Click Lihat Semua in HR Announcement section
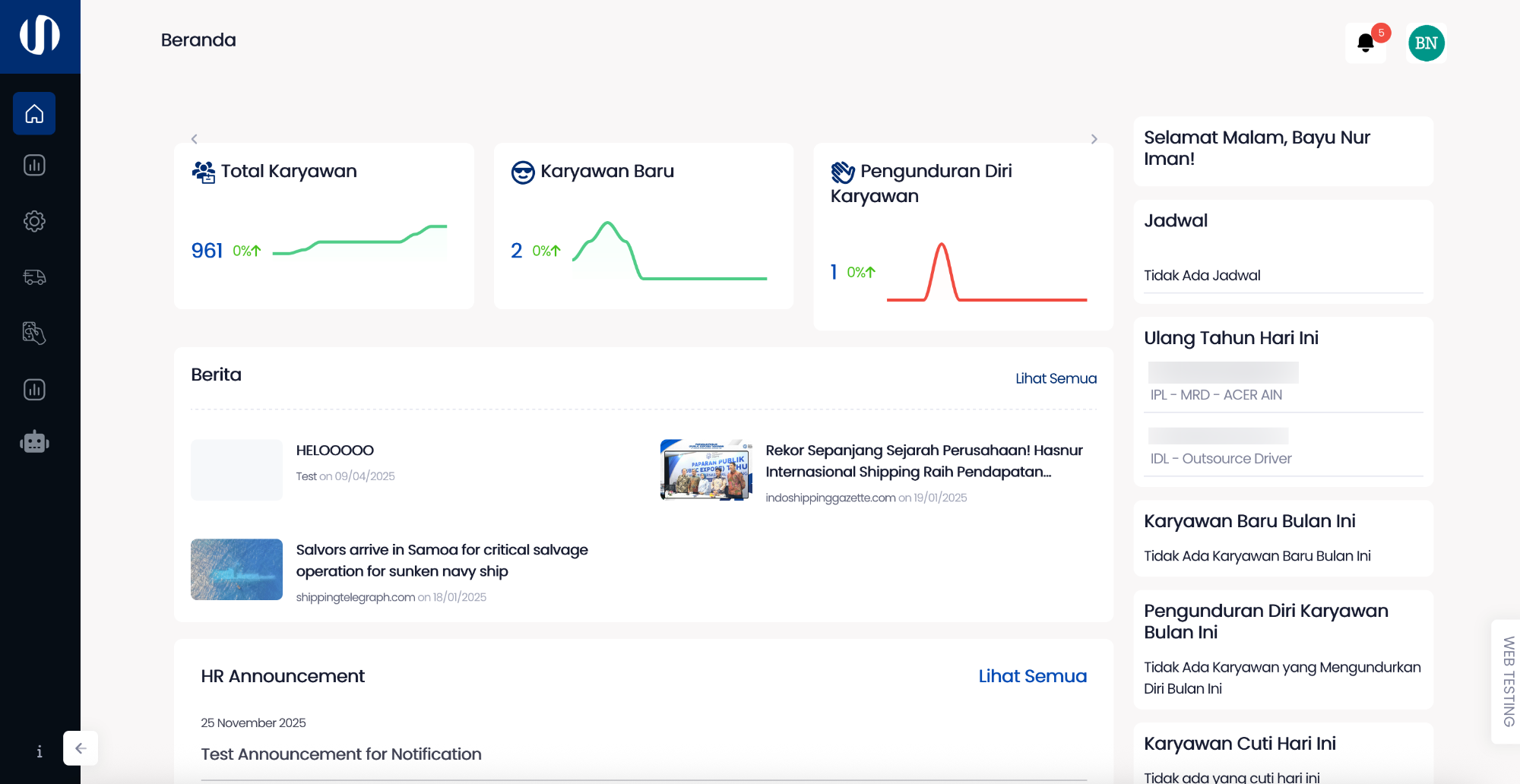 pyautogui.click(x=1032, y=676)
